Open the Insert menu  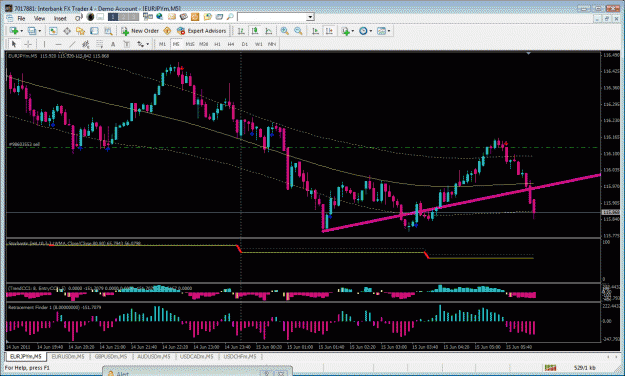coord(60,18)
